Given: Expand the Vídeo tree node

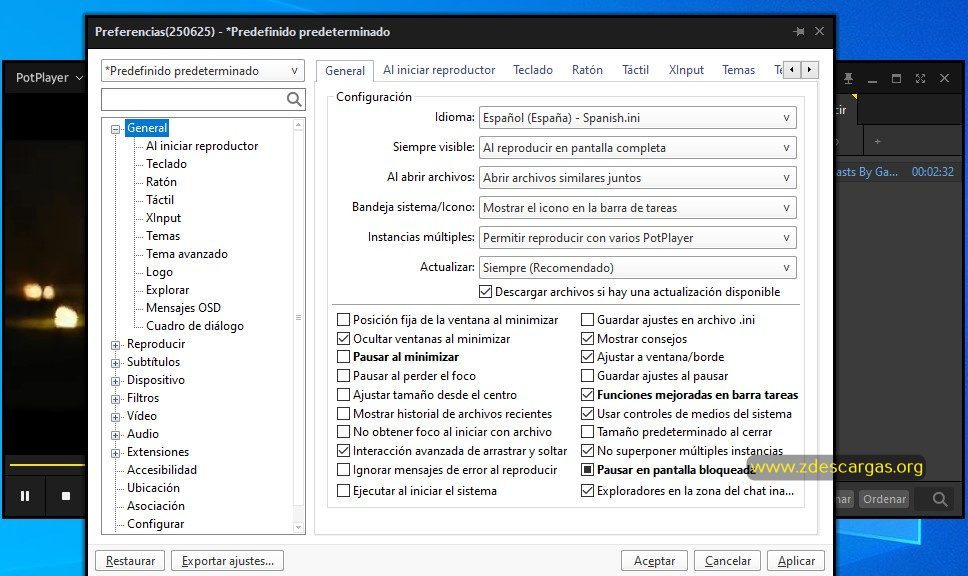Looking at the screenshot, I should click(115, 417).
